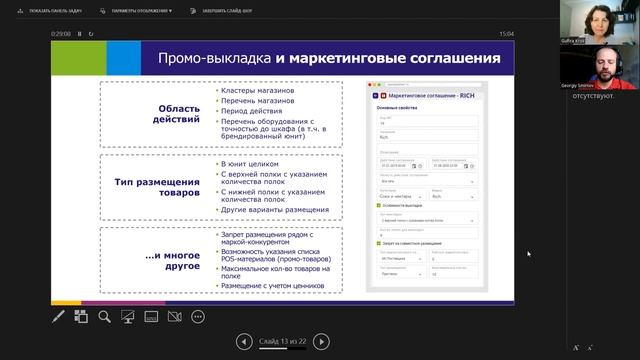The width and height of the screenshot is (640, 360).
Task: Open the 'Соки и нектары' category dropdown
Action: (402, 196)
